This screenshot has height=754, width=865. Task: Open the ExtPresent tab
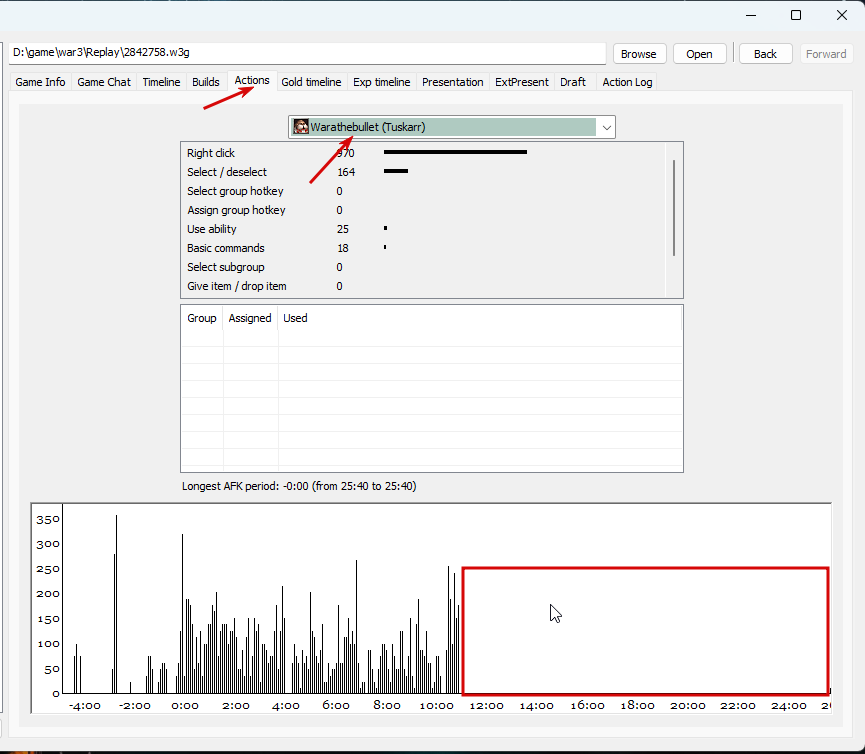(x=521, y=82)
